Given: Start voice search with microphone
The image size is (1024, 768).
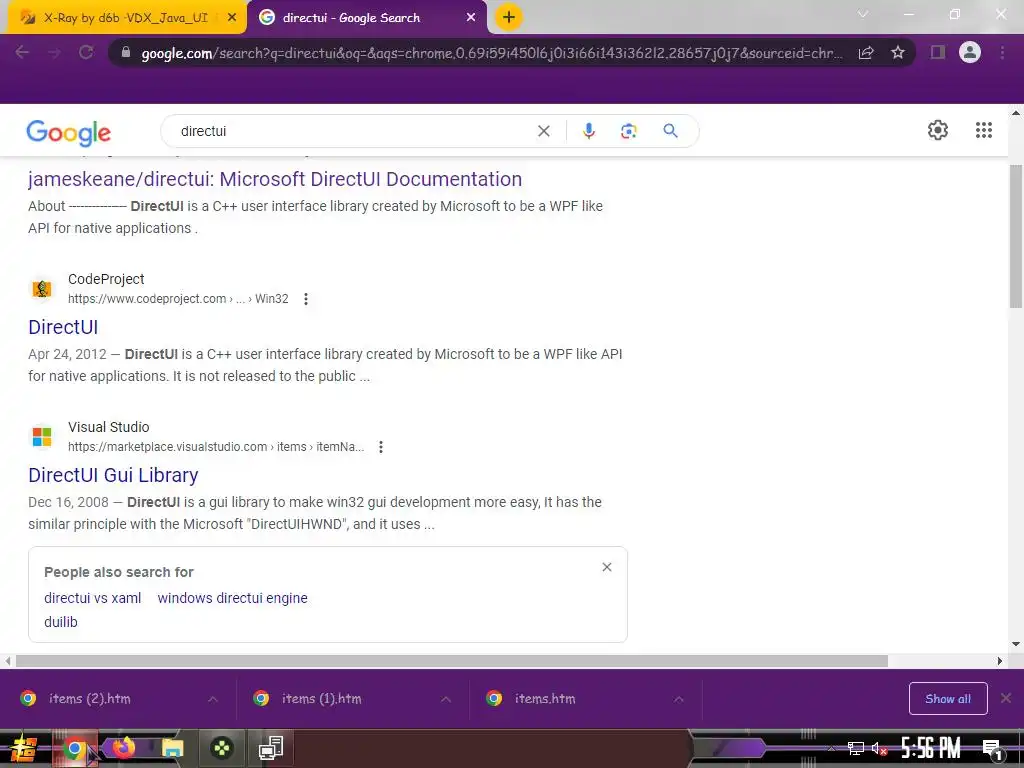Looking at the screenshot, I should [588, 131].
